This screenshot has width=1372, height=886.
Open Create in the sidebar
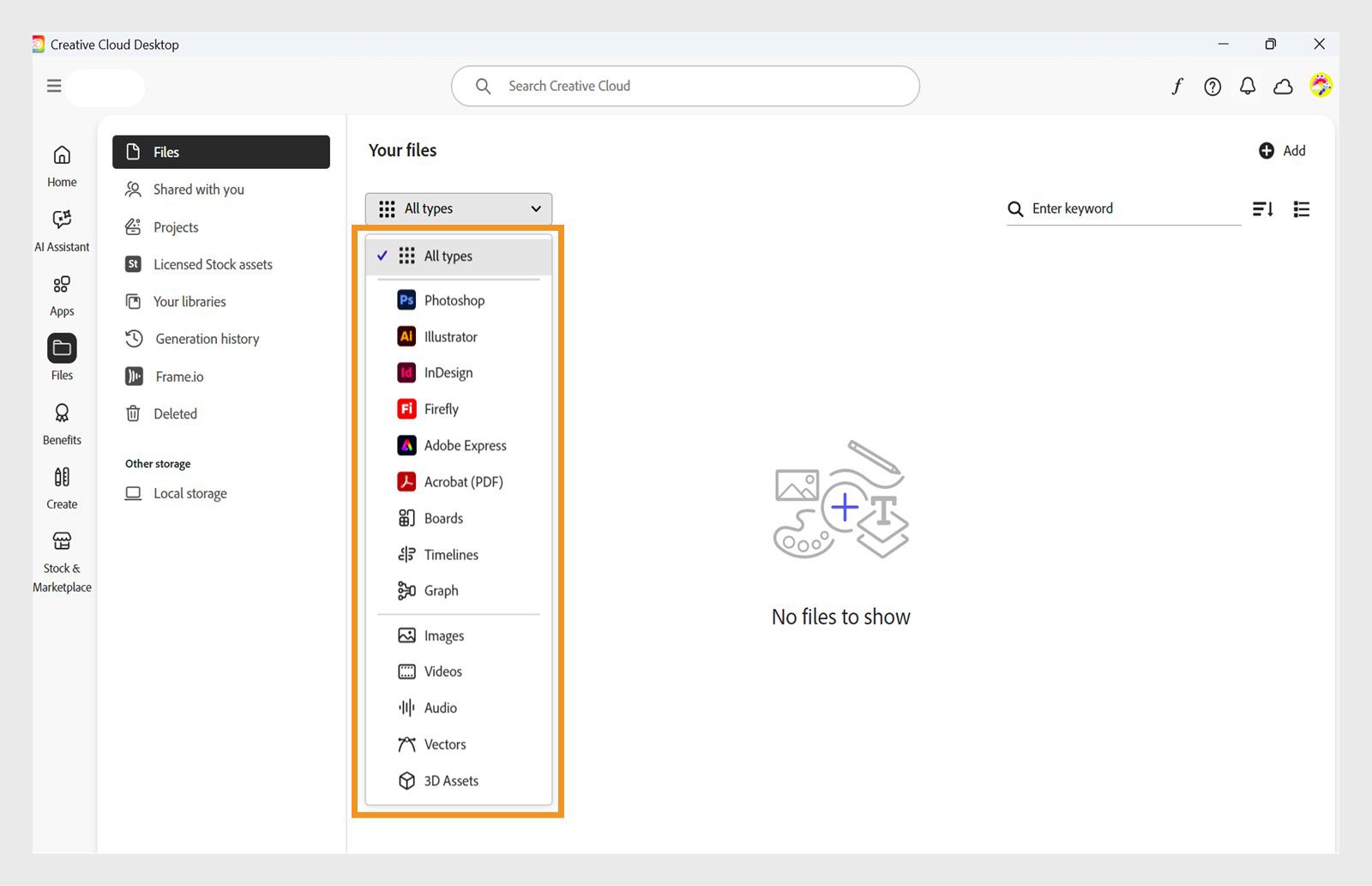pyautogui.click(x=62, y=489)
